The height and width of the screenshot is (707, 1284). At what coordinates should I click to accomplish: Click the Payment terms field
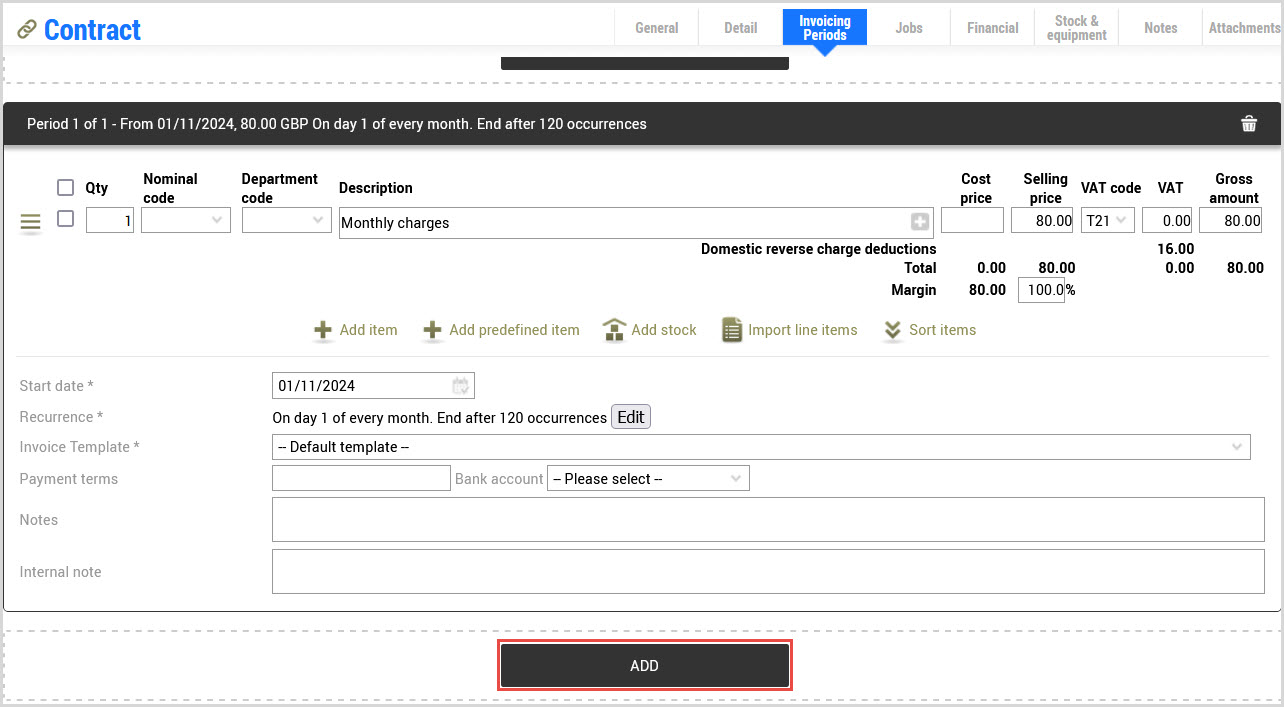click(x=362, y=478)
